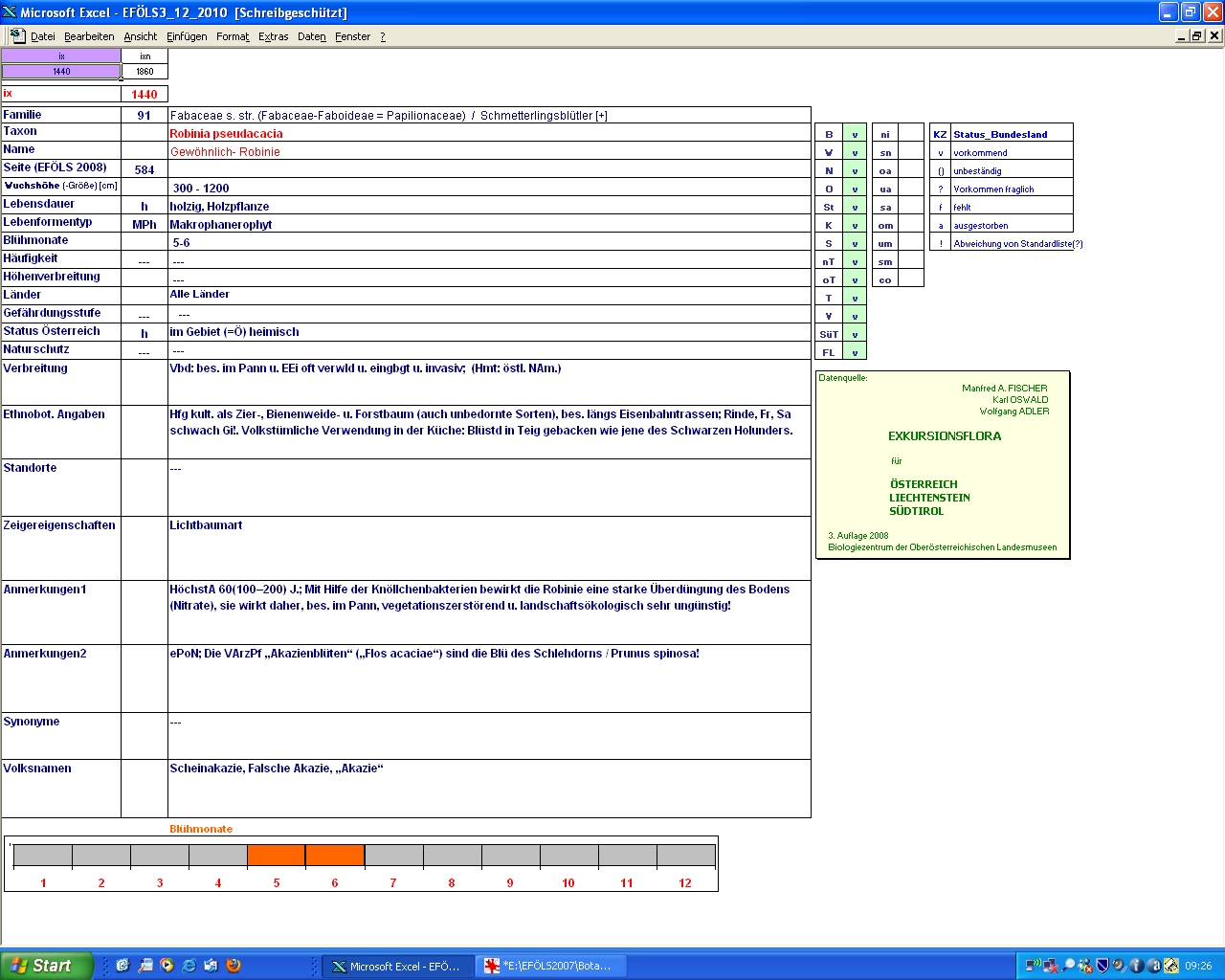Screen dimensions: 1225x980
Task: Switch to the E:\EFÖLS2007 taskbar window
Action: tap(551, 966)
